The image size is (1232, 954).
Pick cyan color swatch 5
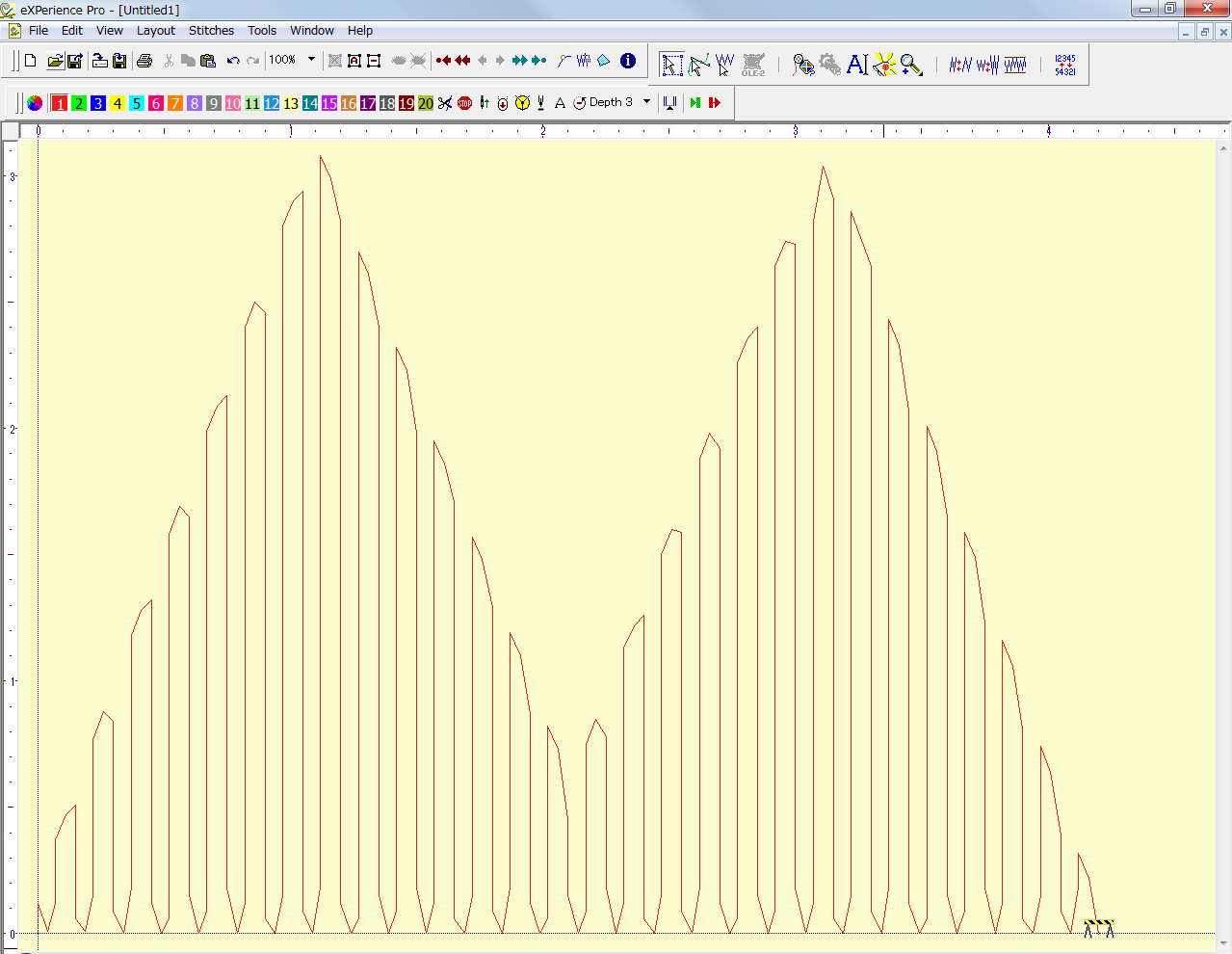pyautogui.click(x=137, y=103)
